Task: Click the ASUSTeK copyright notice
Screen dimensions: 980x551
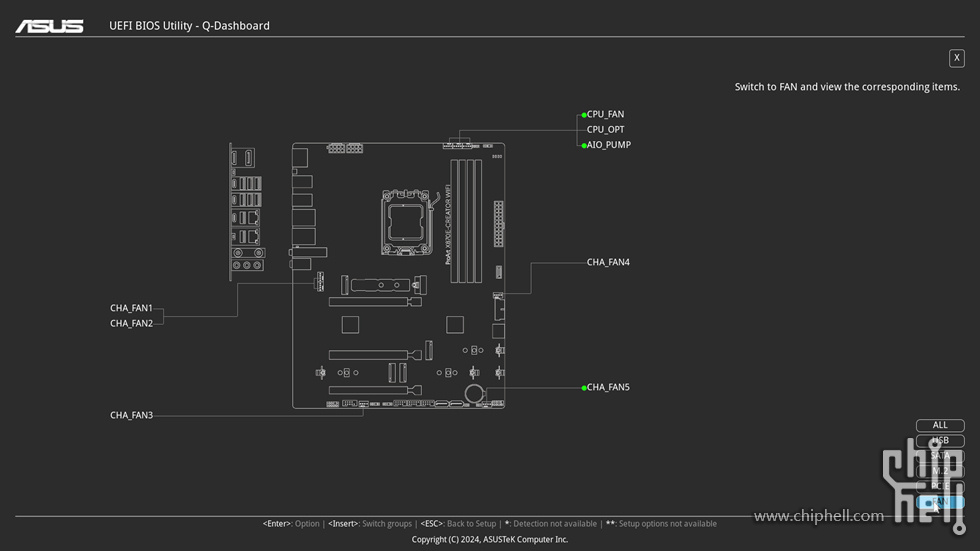Action: [x=489, y=540]
